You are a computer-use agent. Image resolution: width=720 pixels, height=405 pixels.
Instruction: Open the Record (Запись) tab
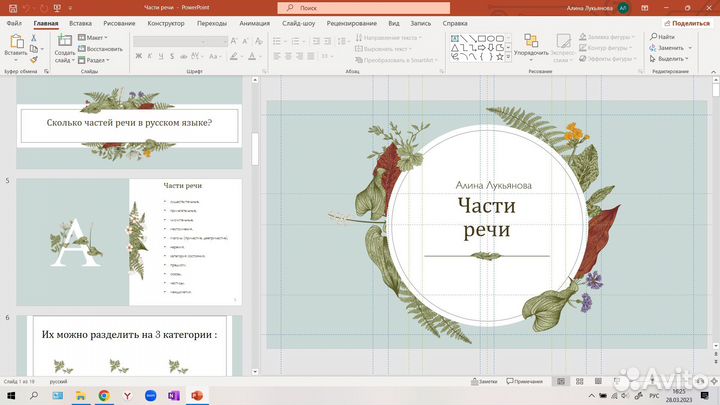(421, 23)
